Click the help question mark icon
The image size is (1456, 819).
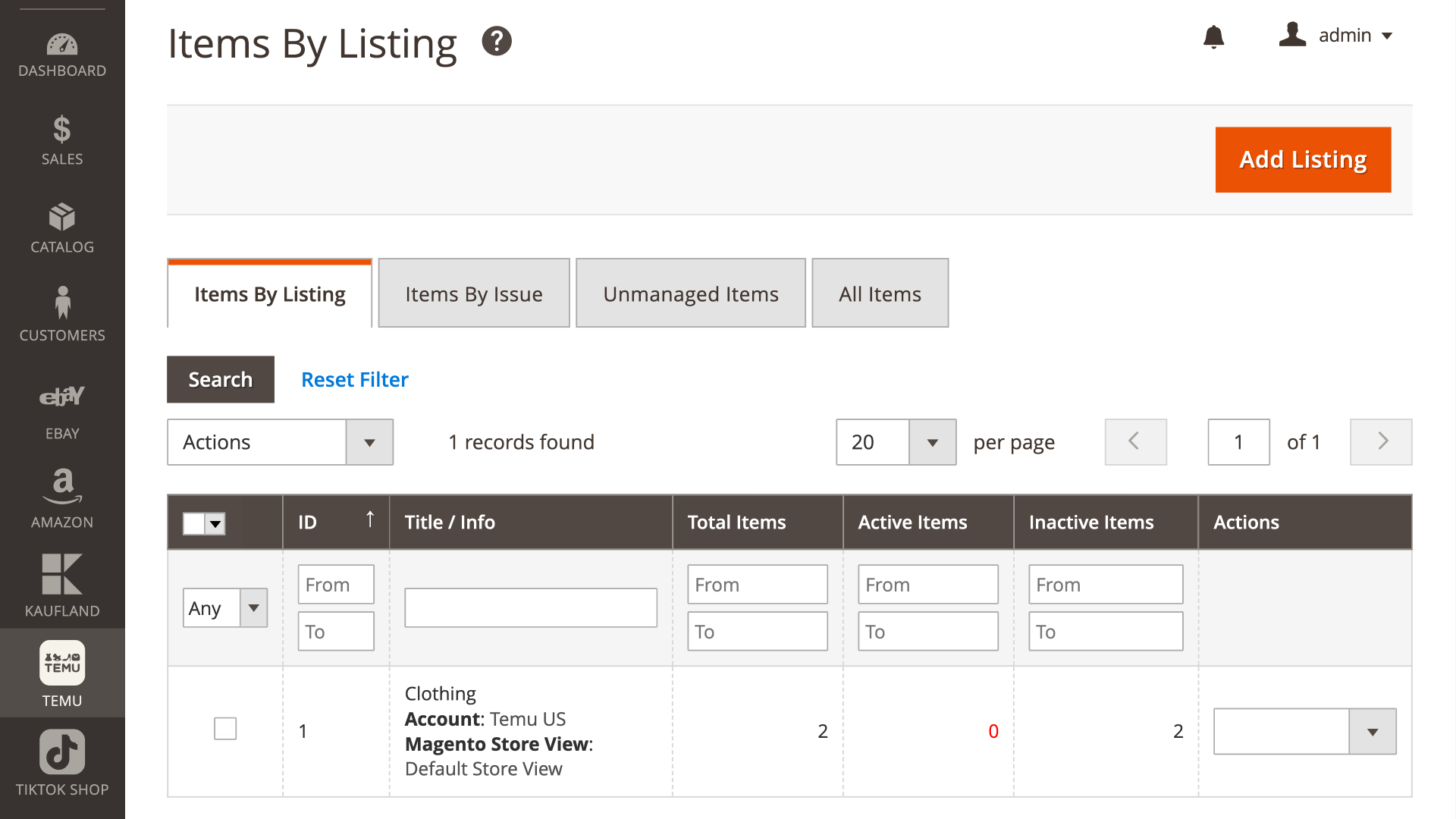pos(497,41)
